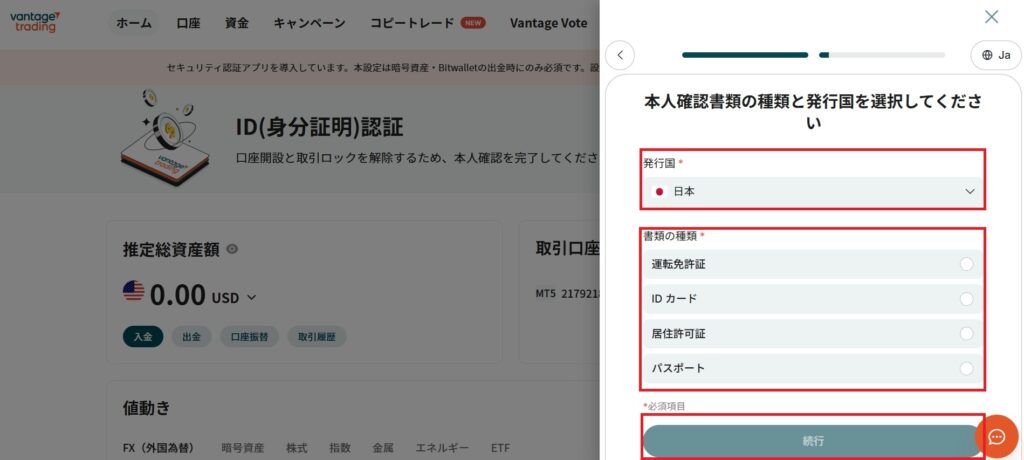Click the US flag currency icon

point(133,291)
